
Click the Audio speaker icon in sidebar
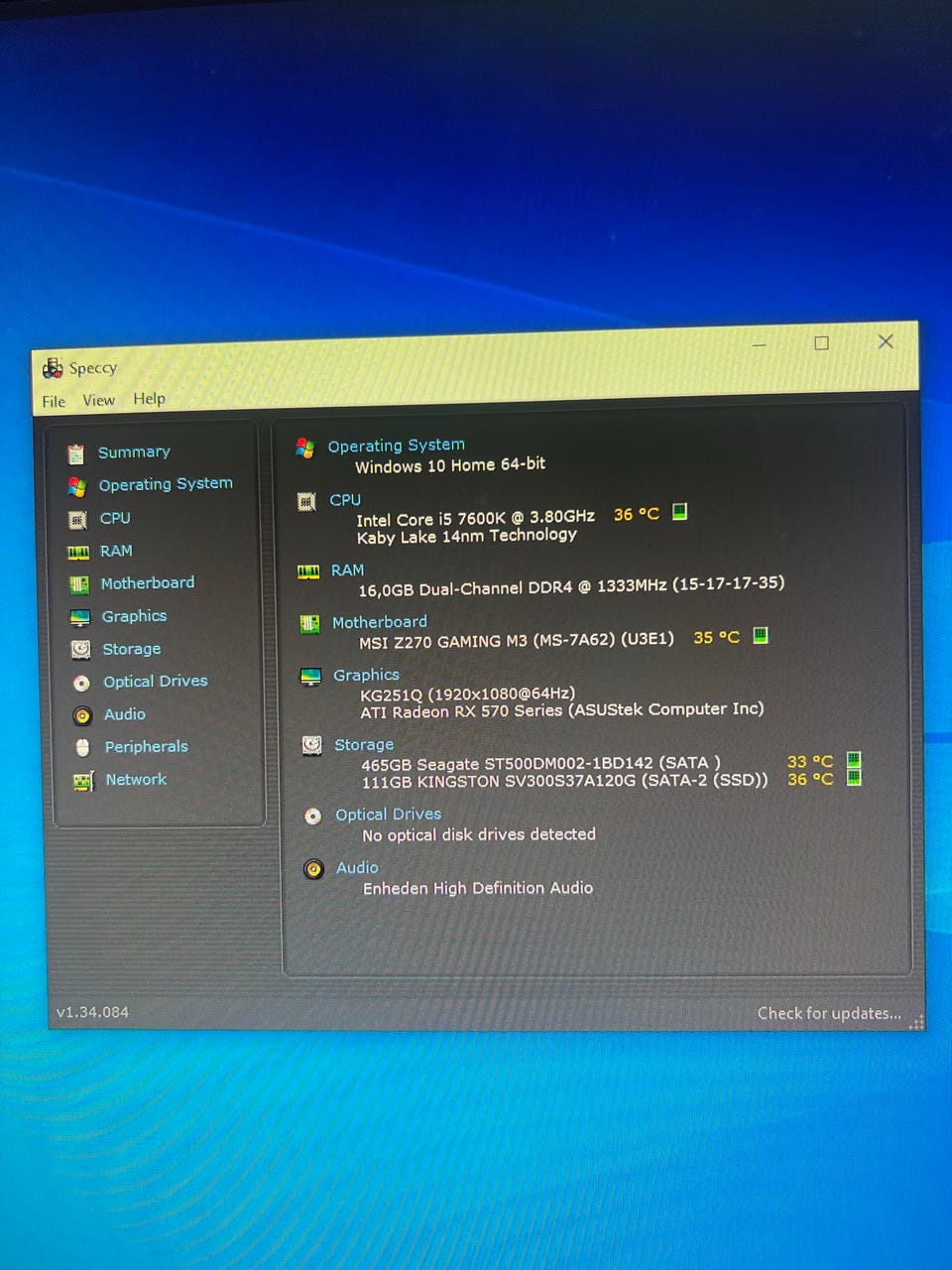pyautogui.click(x=82, y=715)
